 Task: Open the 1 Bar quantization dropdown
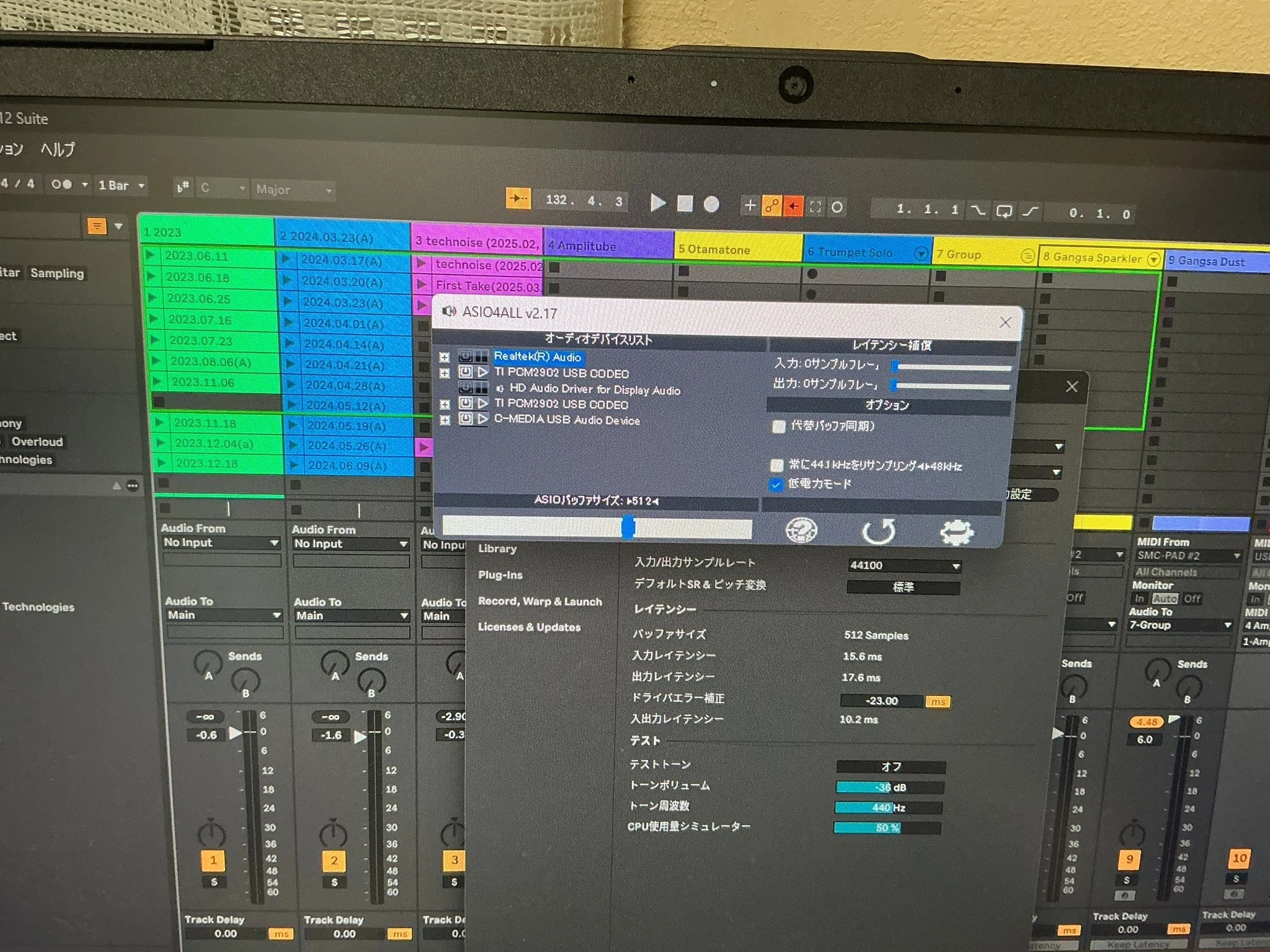(122, 185)
